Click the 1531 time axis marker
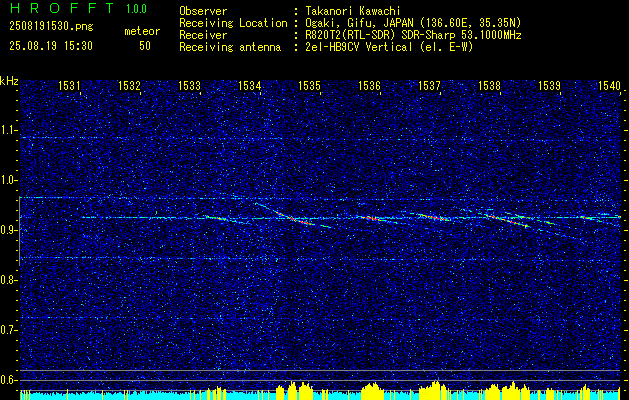The width and height of the screenshot is (629, 400). pyautogui.click(x=69, y=85)
